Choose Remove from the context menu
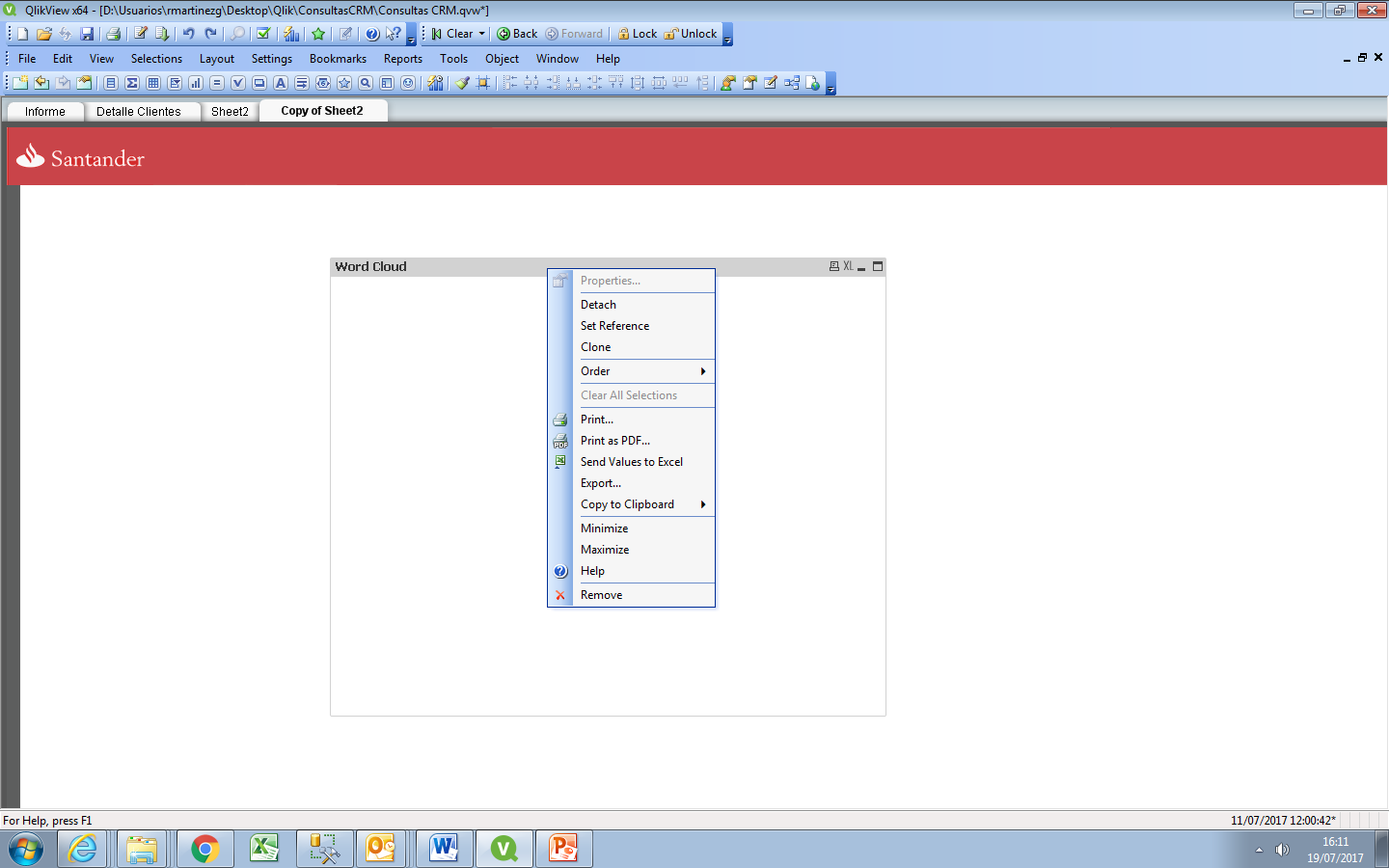 (601, 595)
